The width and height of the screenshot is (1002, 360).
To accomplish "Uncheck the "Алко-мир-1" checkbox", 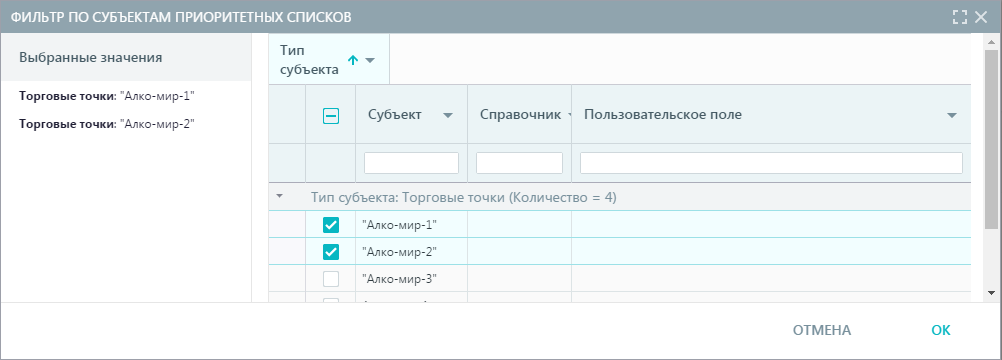I will click(x=330, y=225).
